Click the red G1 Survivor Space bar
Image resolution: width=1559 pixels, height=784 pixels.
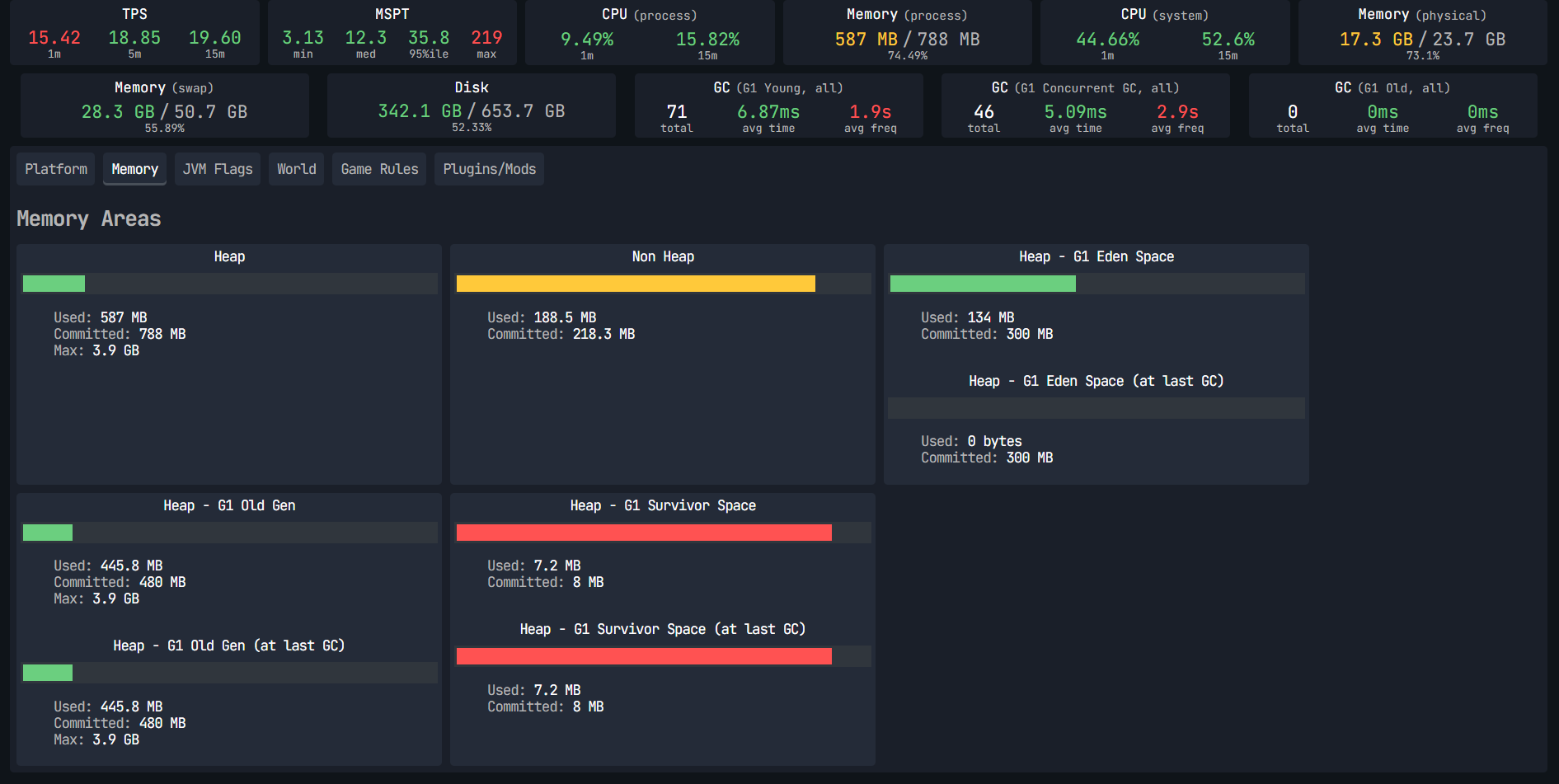664,533
